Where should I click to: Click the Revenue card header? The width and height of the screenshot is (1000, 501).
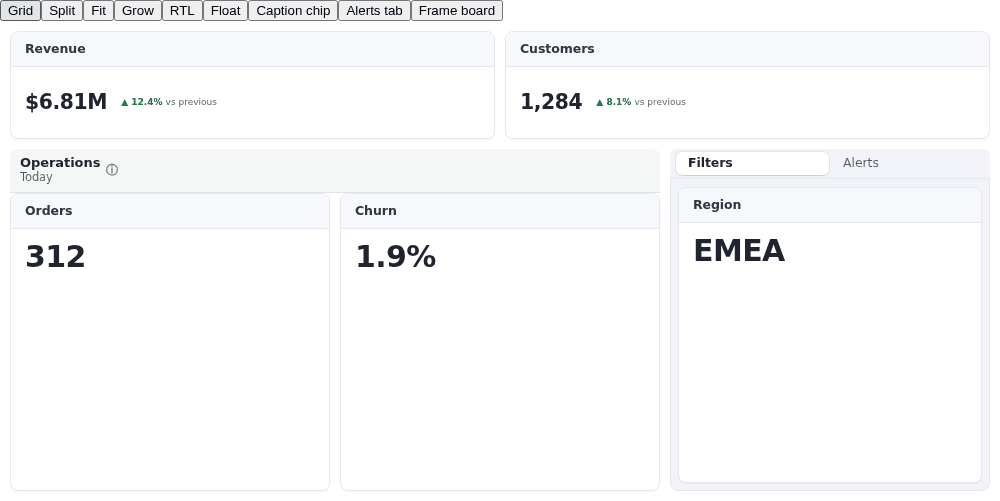coord(253,49)
